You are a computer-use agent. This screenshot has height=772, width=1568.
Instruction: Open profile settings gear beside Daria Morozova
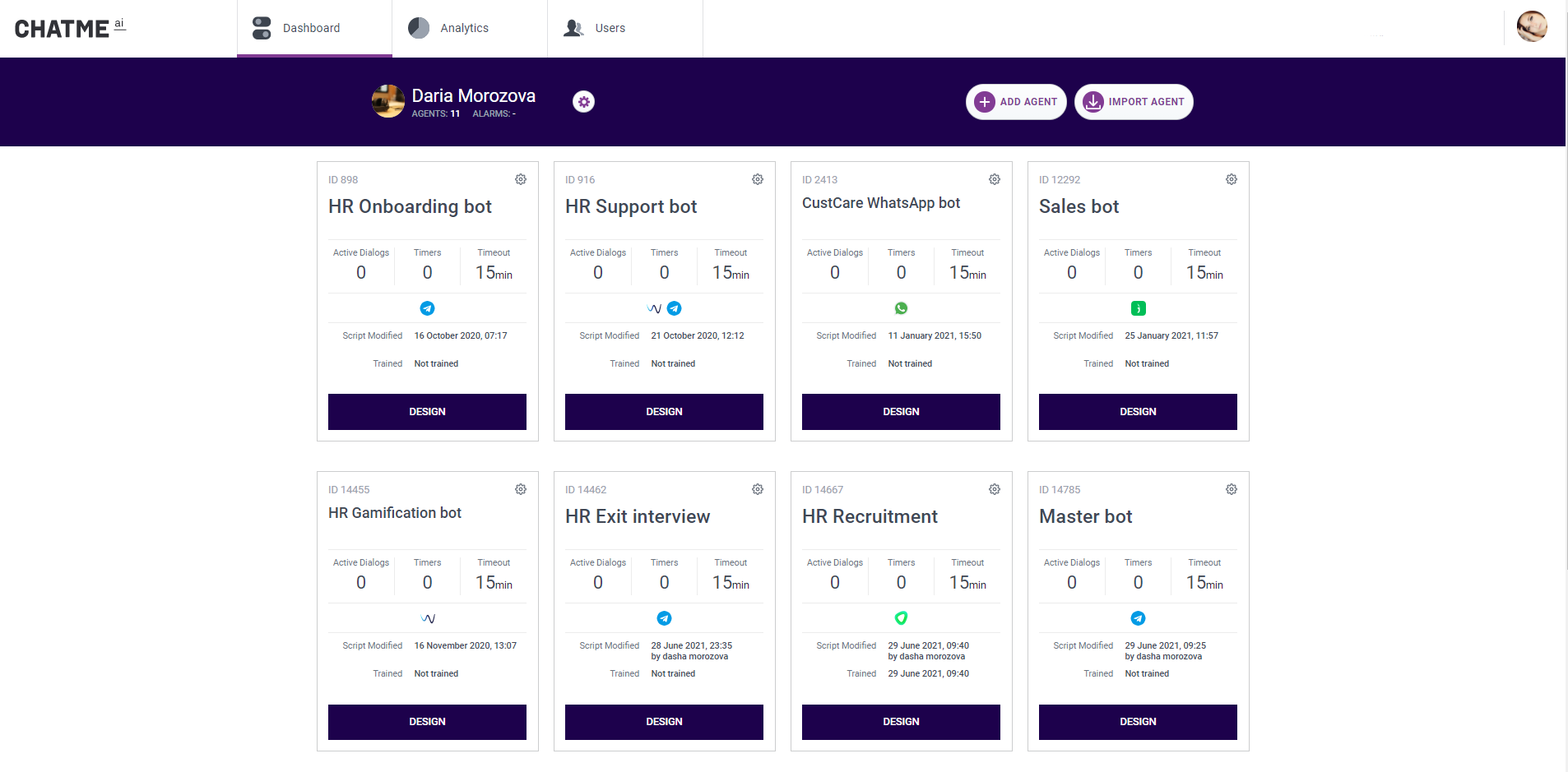(583, 102)
